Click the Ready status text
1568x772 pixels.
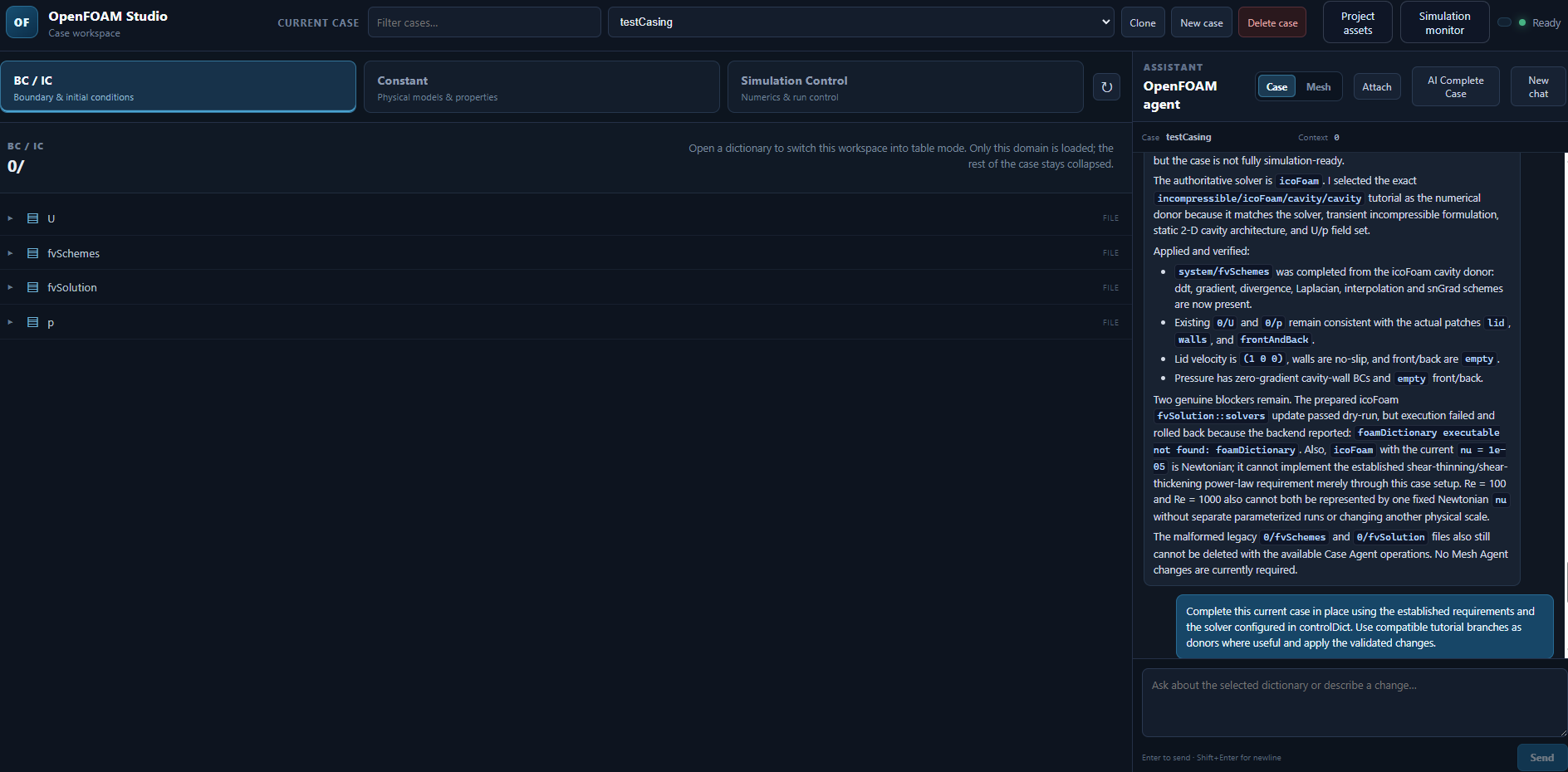point(1546,22)
